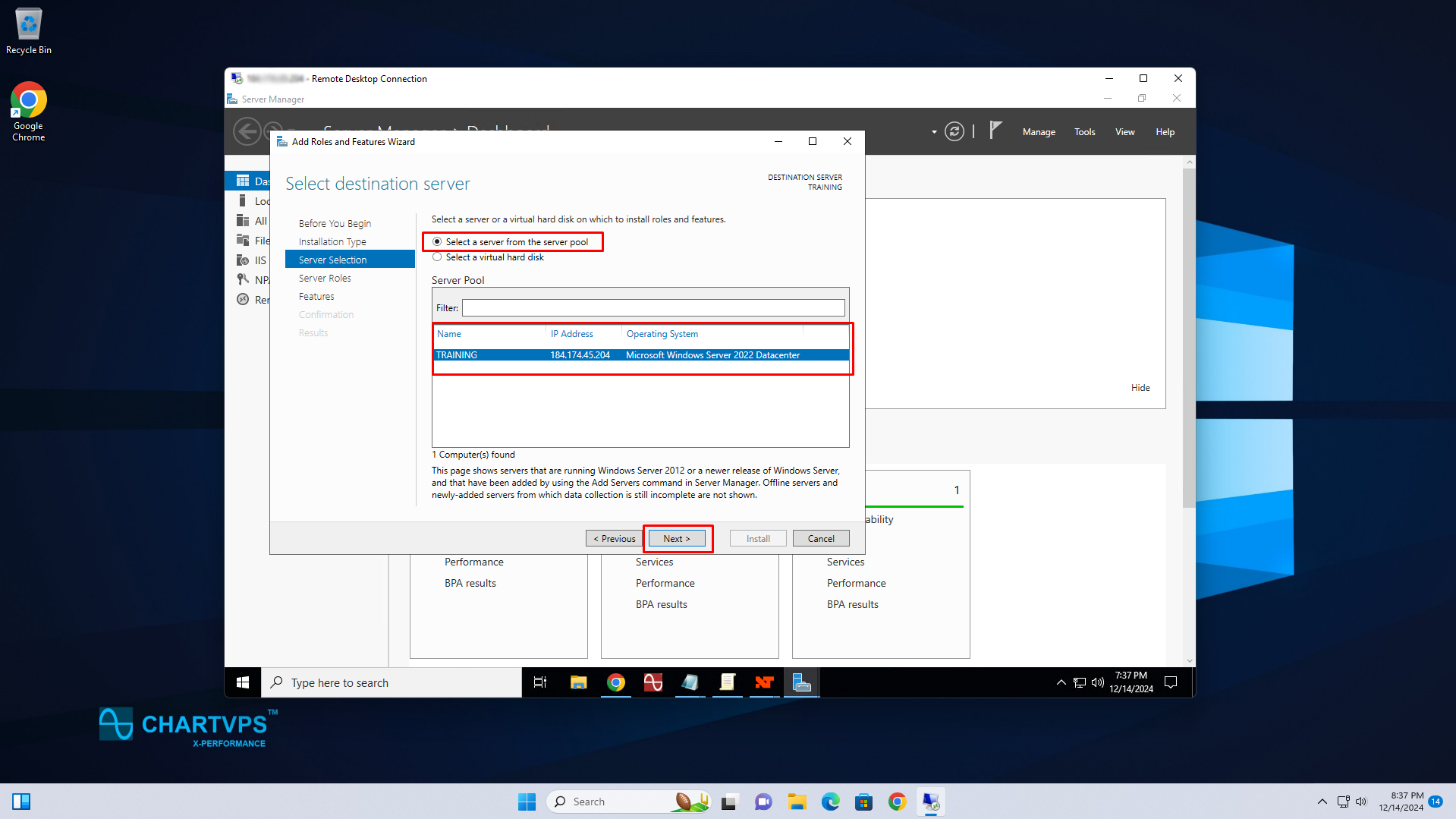The width and height of the screenshot is (1456, 819).
Task: Open the Tools menu
Action: click(x=1085, y=131)
